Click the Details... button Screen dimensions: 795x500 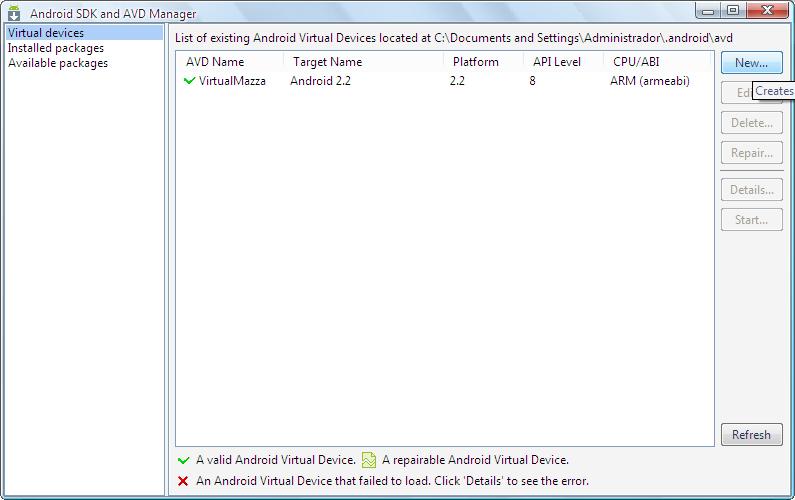751,190
